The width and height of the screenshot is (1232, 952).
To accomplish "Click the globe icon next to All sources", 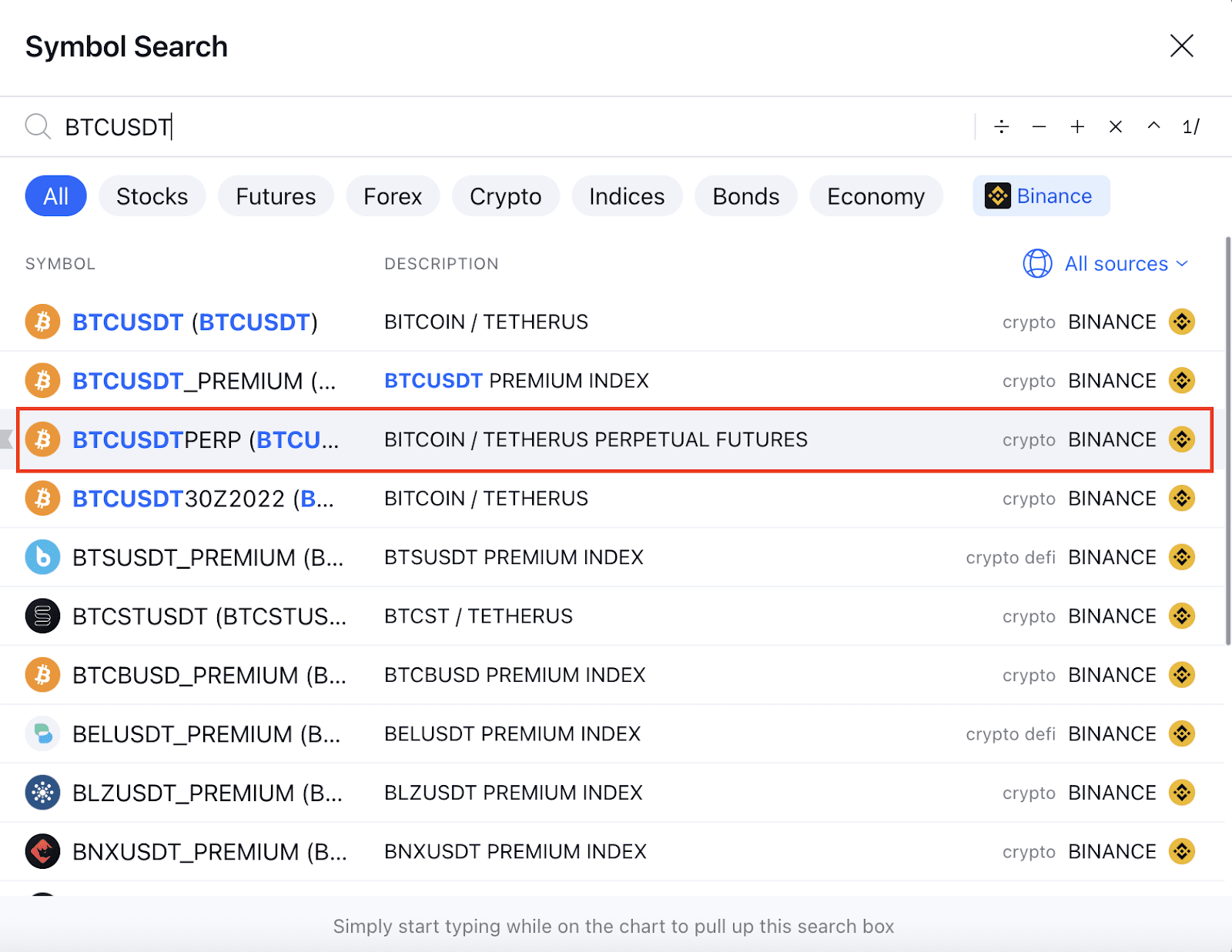I will 1037,263.
